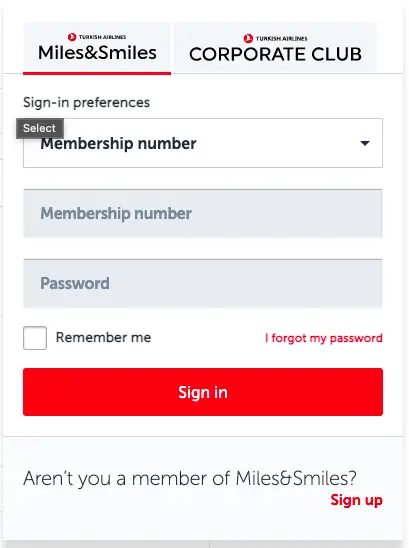Click the red Sign in button
This screenshot has width=409, height=548.
[203, 392]
